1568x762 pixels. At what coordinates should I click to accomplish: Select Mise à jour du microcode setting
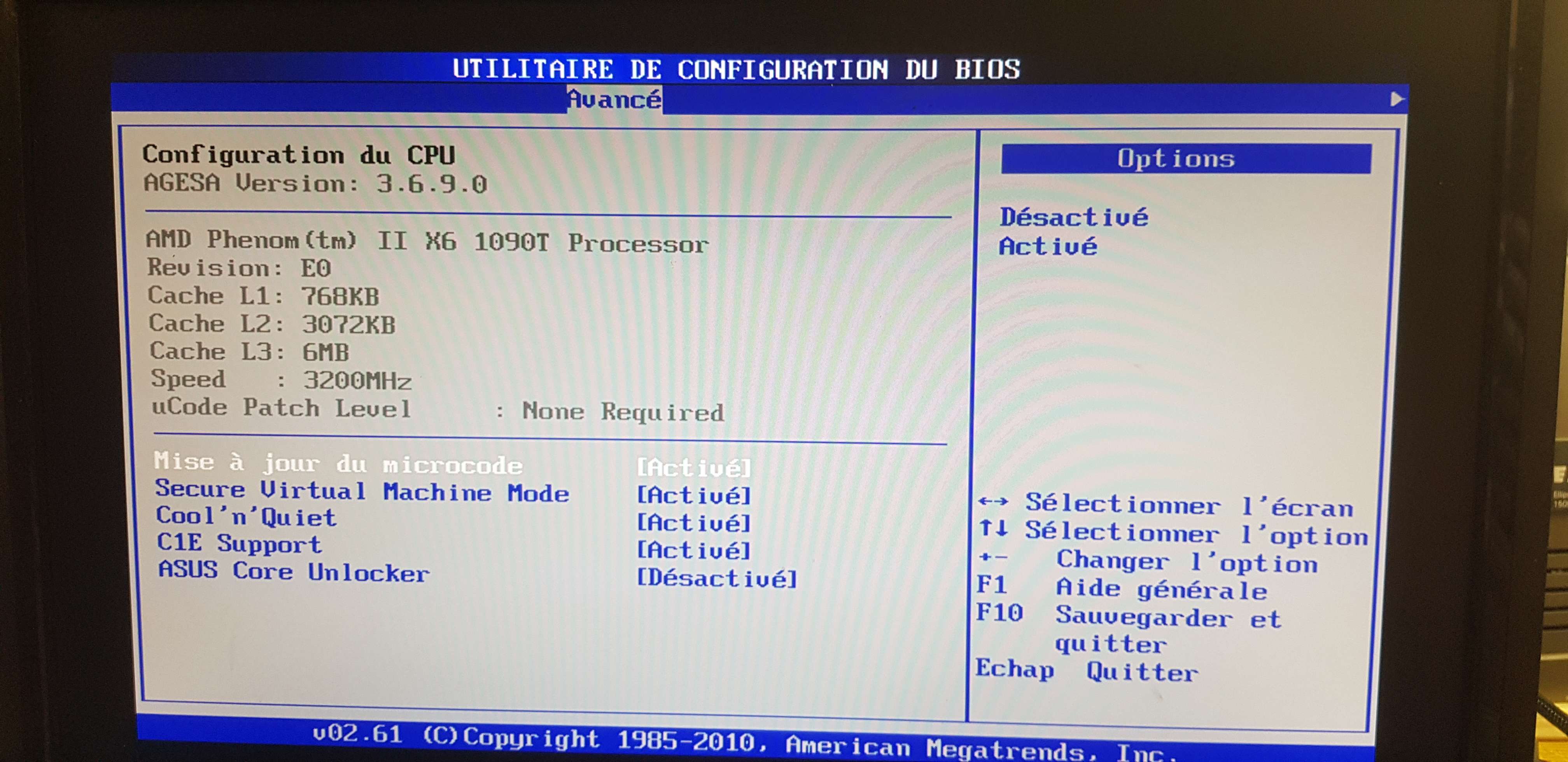point(338,463)
